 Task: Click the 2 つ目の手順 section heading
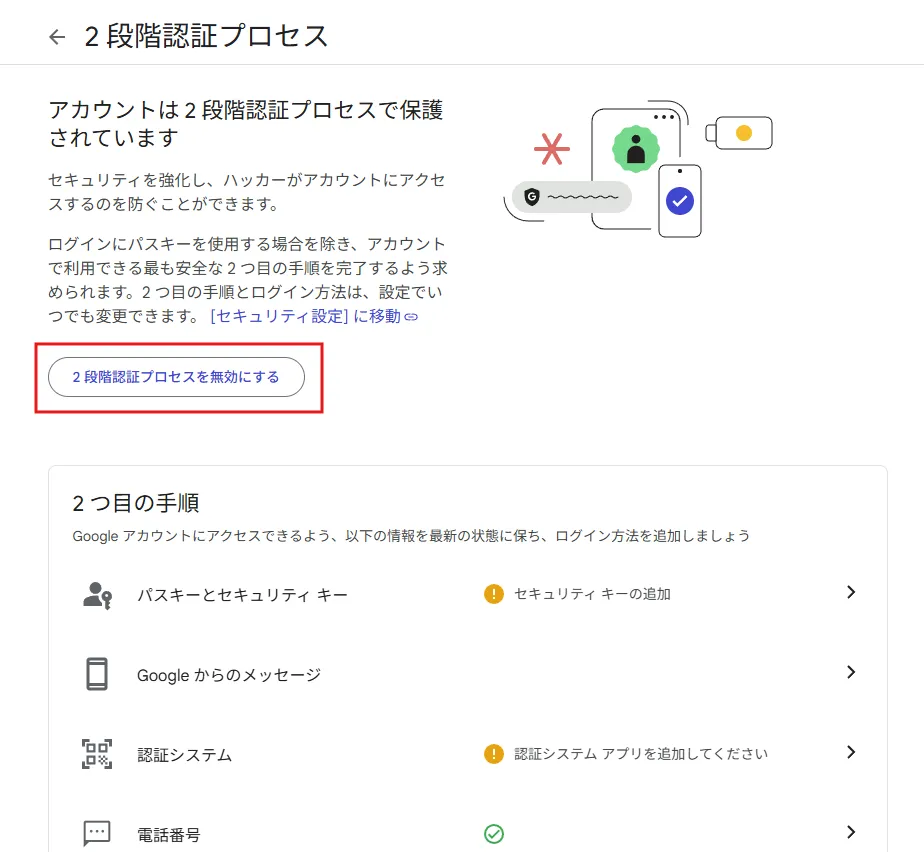pos(136,503)
